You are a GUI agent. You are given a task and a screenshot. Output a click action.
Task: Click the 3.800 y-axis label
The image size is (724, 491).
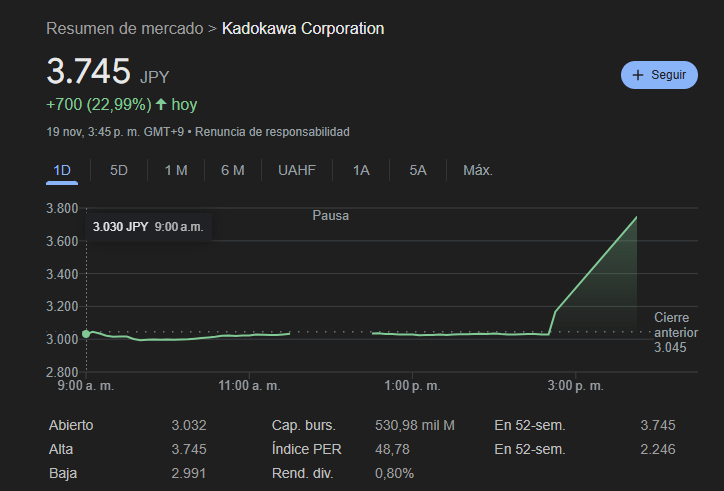(x=62, y=208)
